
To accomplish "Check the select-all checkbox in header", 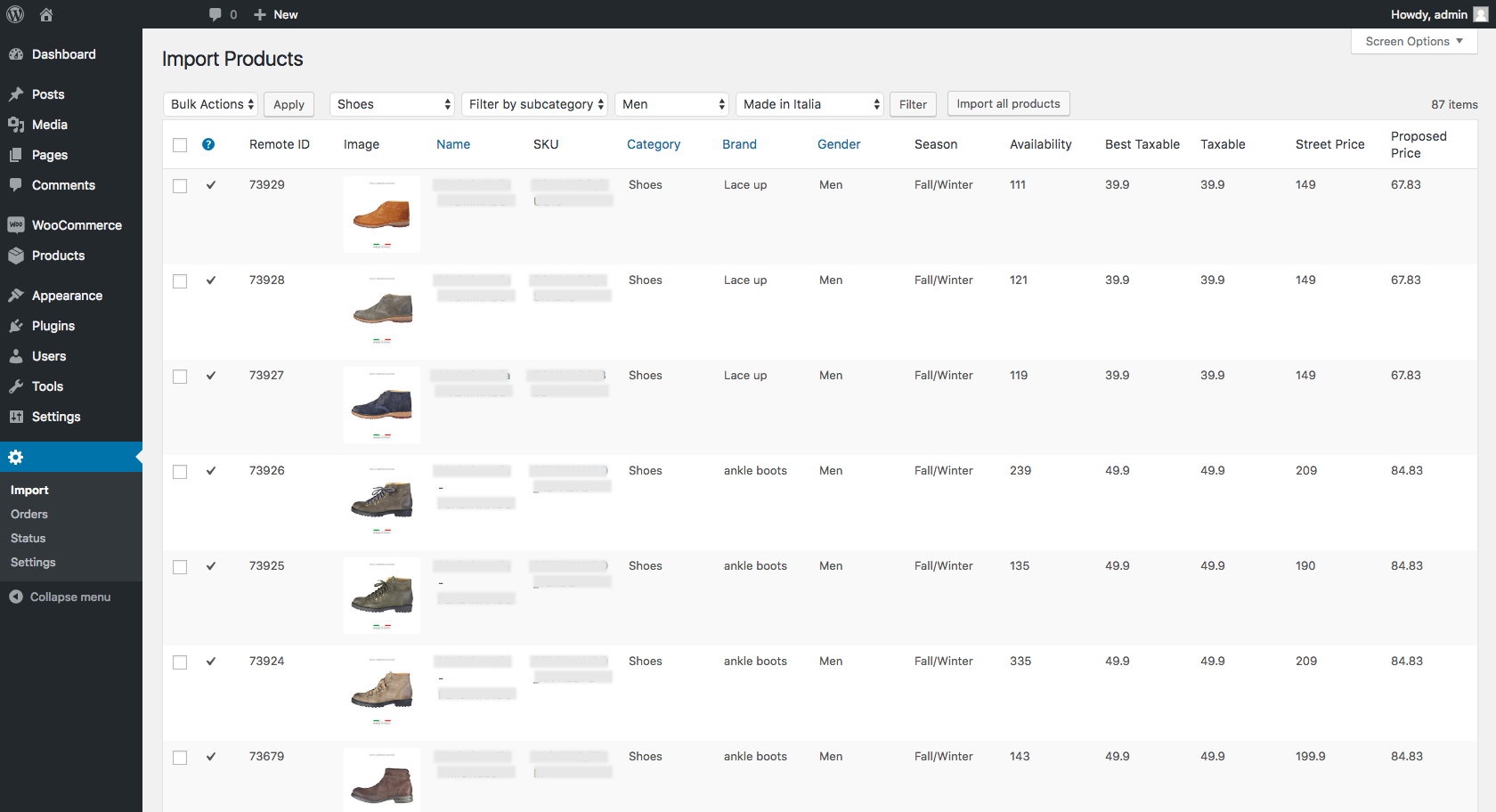I will [180, 144].
